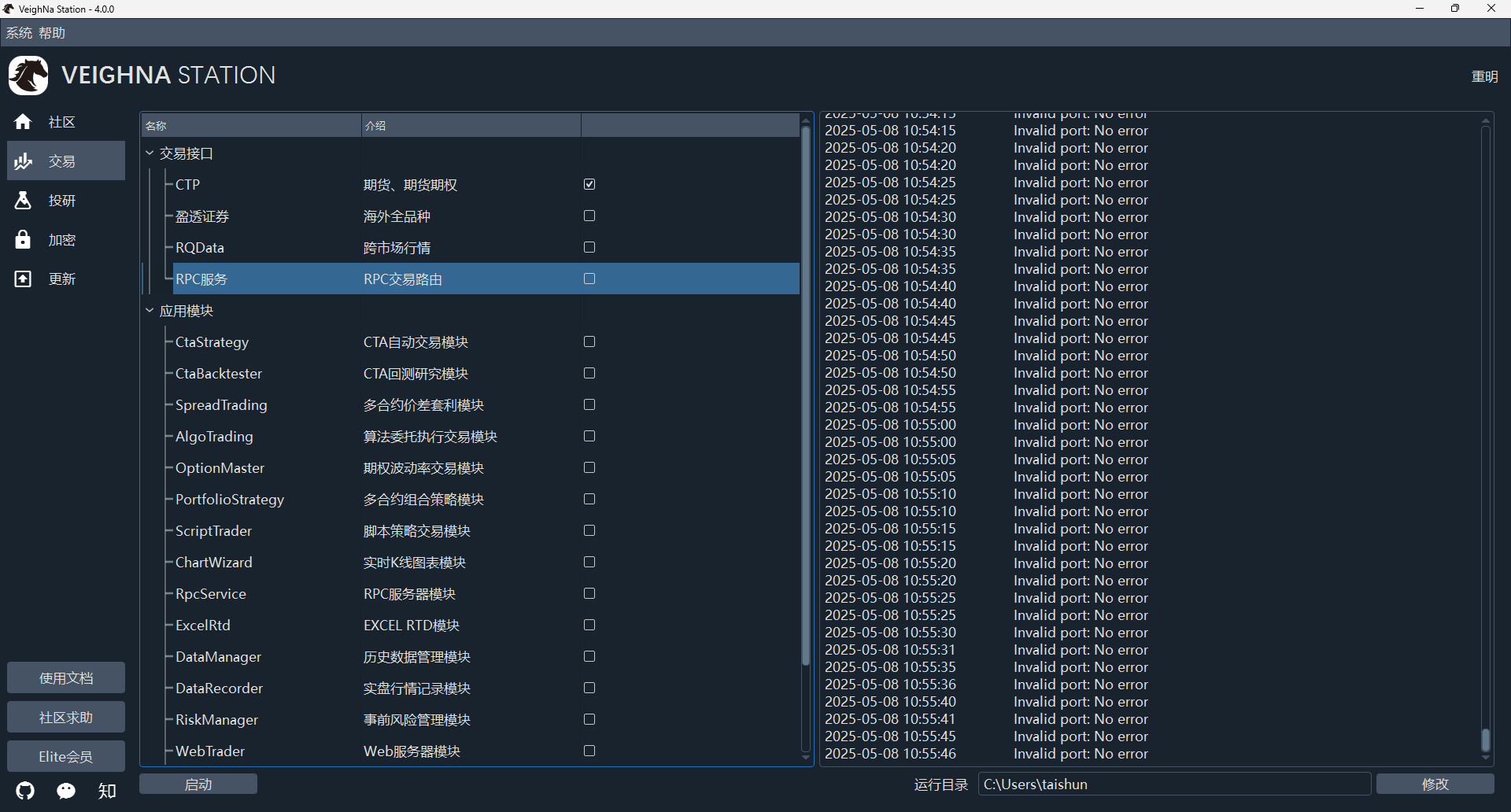Open the Elite会员 button
1511x812 pixels.
[66, 757]
